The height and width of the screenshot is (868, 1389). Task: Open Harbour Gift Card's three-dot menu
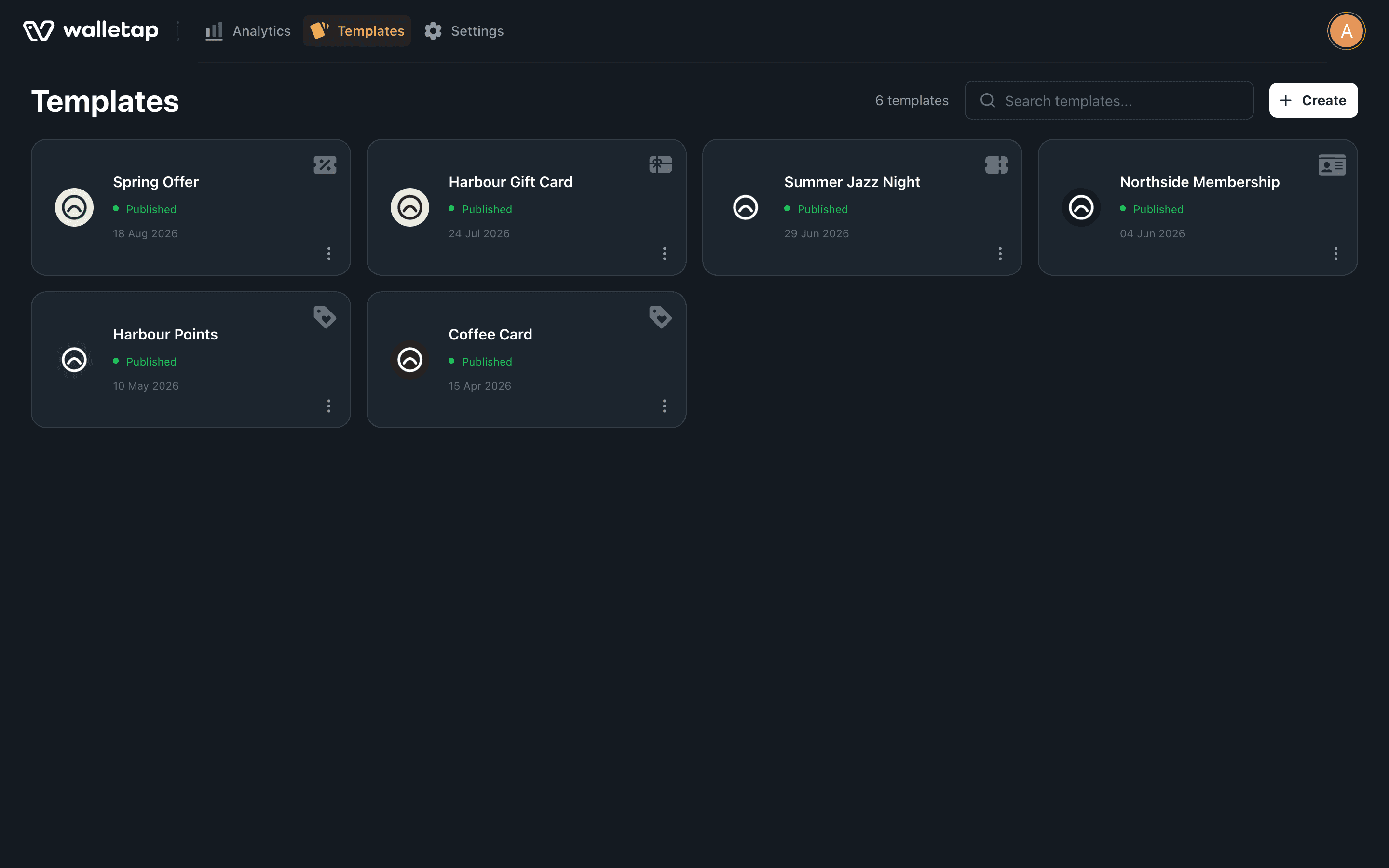[665, 254]
